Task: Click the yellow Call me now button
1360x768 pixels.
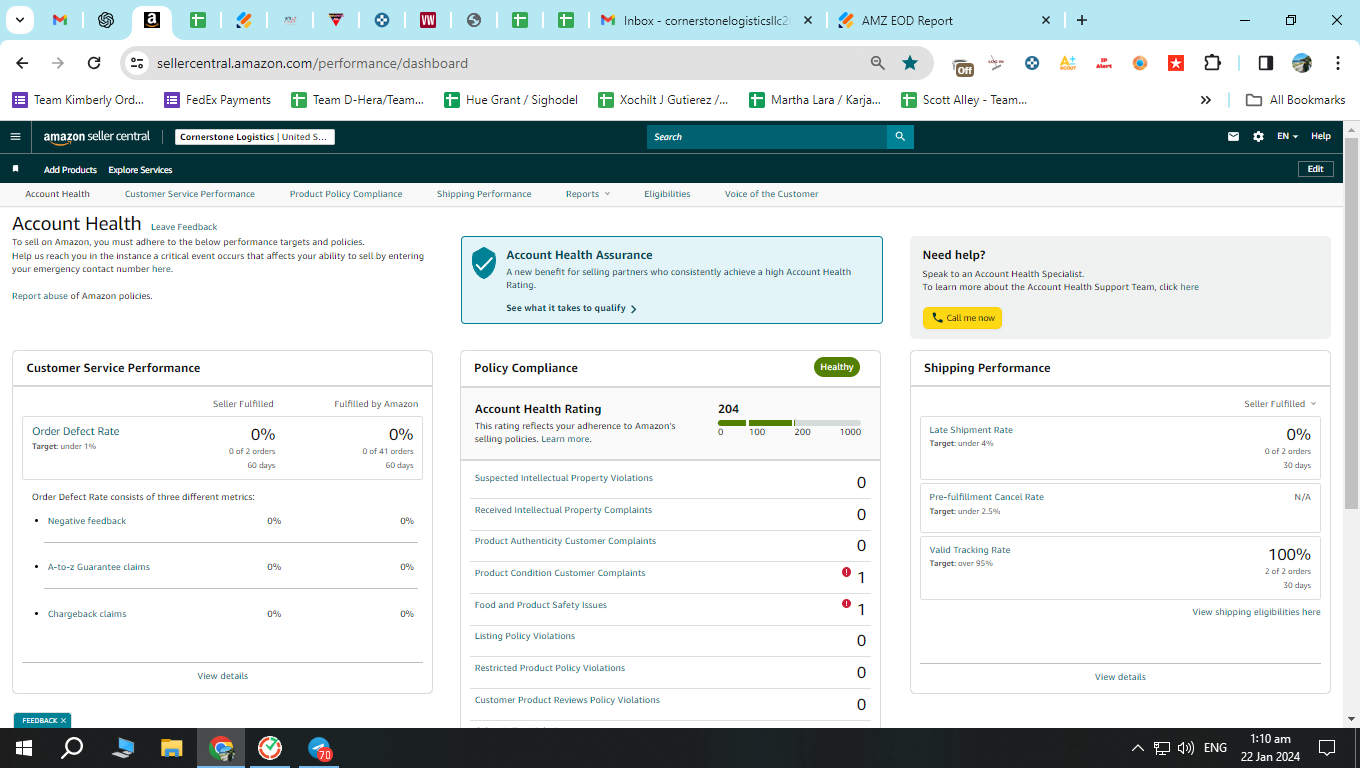Action: coord(962,318)
